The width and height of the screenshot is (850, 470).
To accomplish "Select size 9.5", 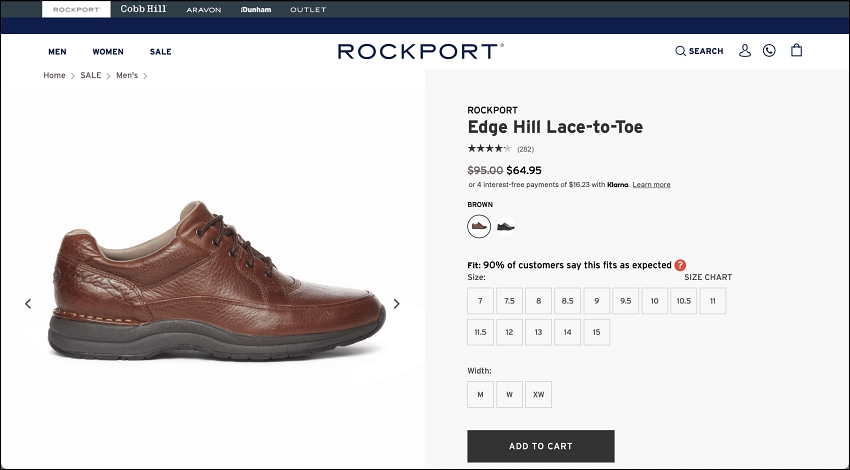I will tap(626, 301).
